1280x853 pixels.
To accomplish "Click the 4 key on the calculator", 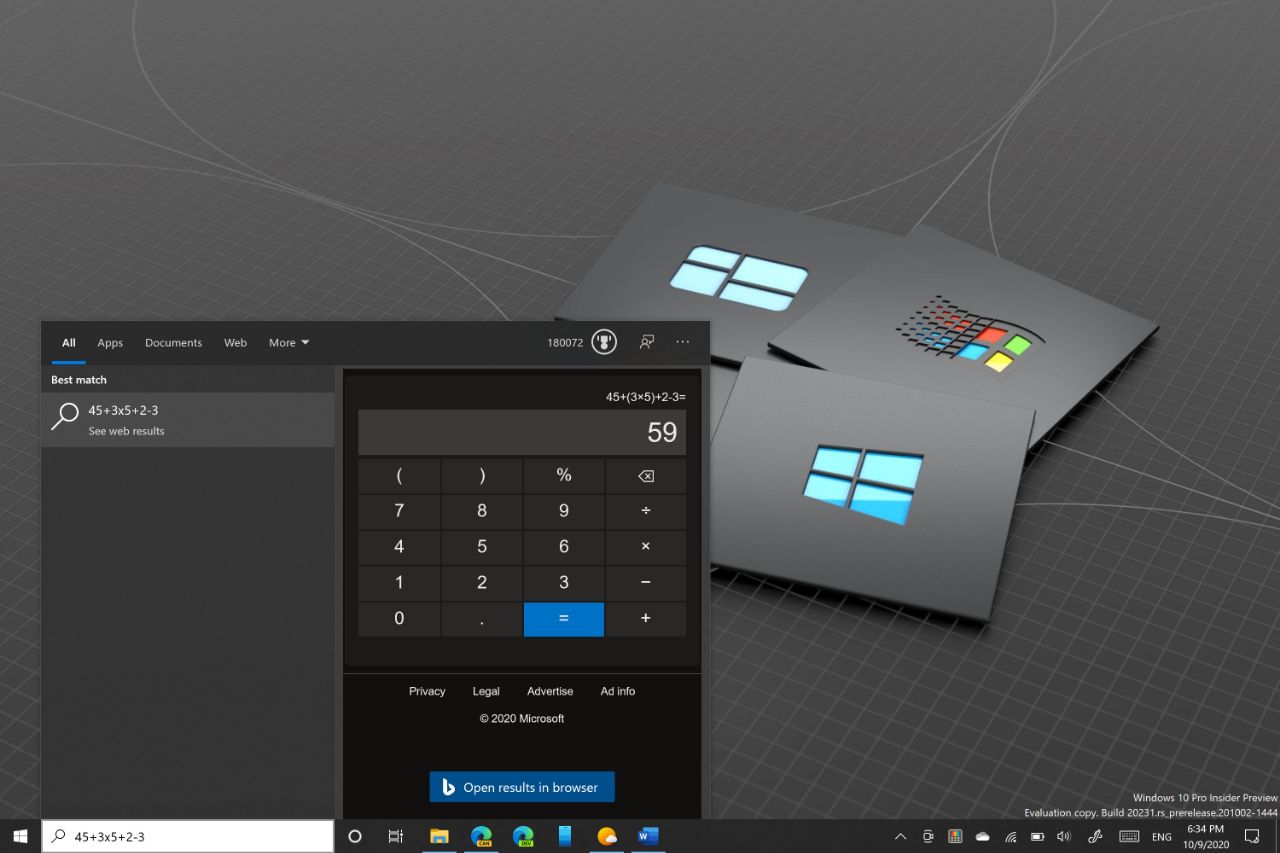I will pyautogui.click(x=399, y=547).
